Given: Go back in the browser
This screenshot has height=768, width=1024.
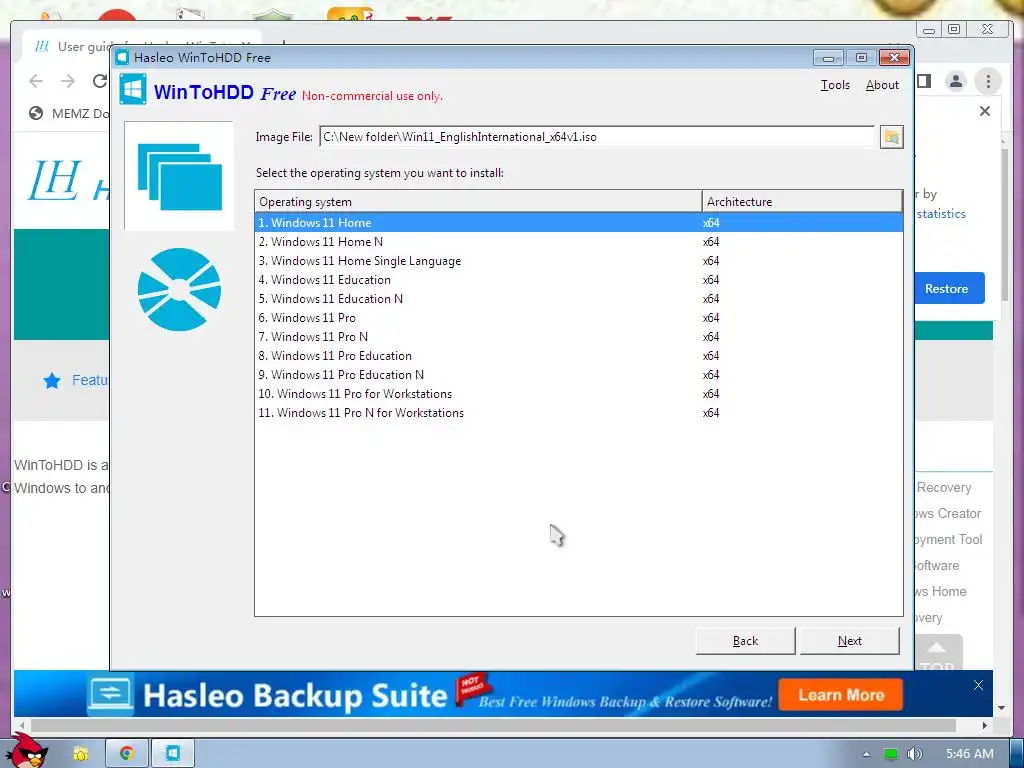Looking at the screenshot, I should point(36,81).
